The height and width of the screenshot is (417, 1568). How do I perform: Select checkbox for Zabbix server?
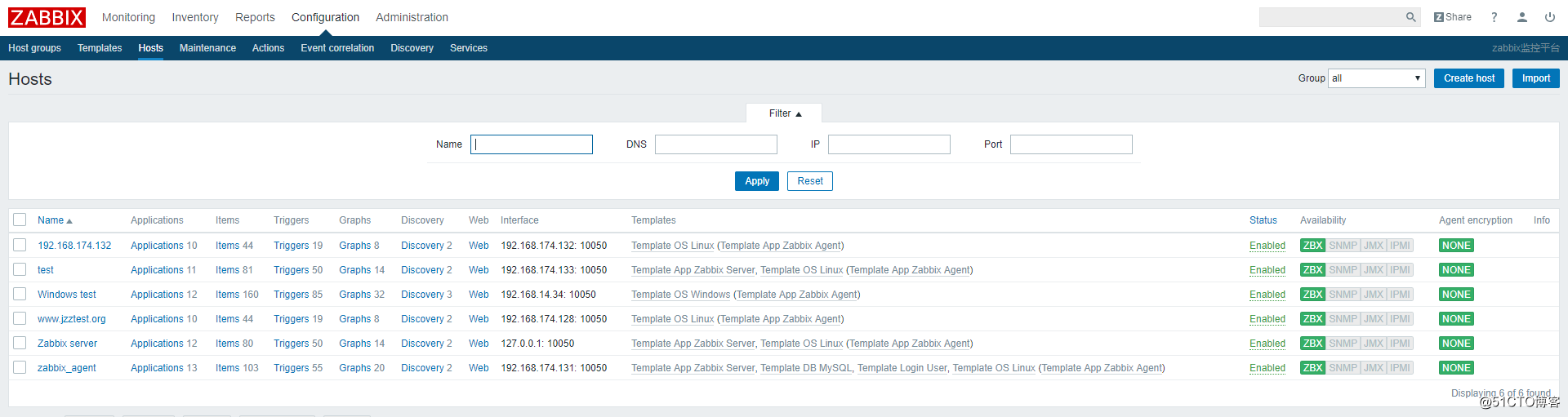[20, 343]
